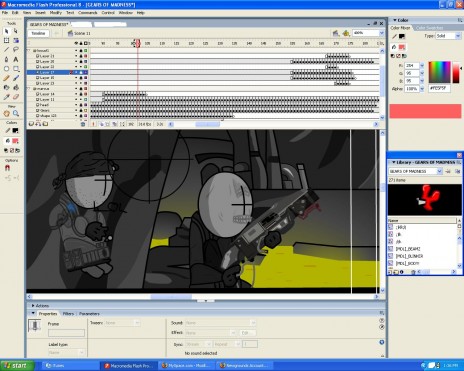Screen dimensions: 464x371
Task: Click the Windows start button
Action: coord(17,366)
